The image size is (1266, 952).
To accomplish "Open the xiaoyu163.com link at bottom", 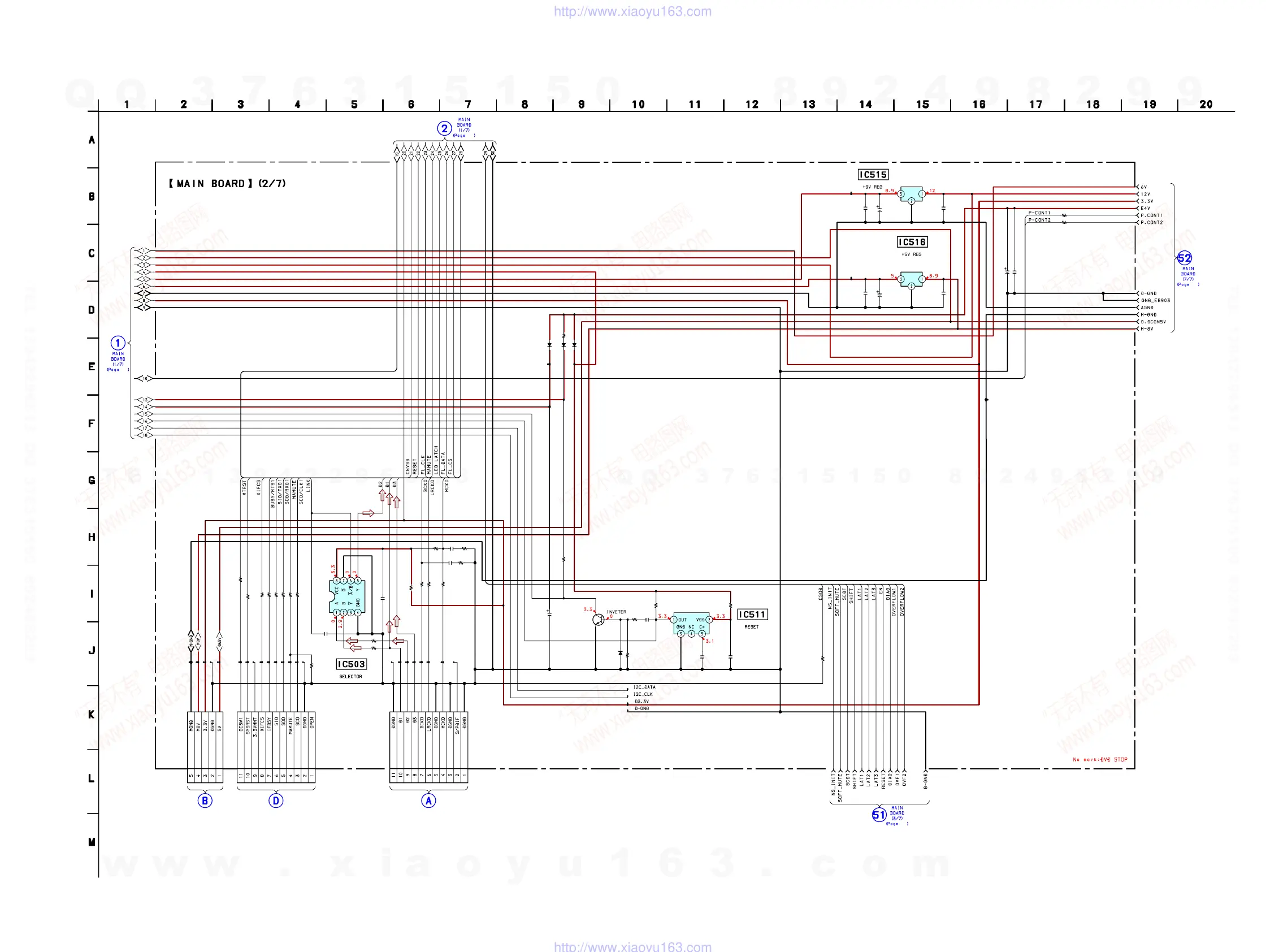I will pyautogui.click(x=632, y=946).
